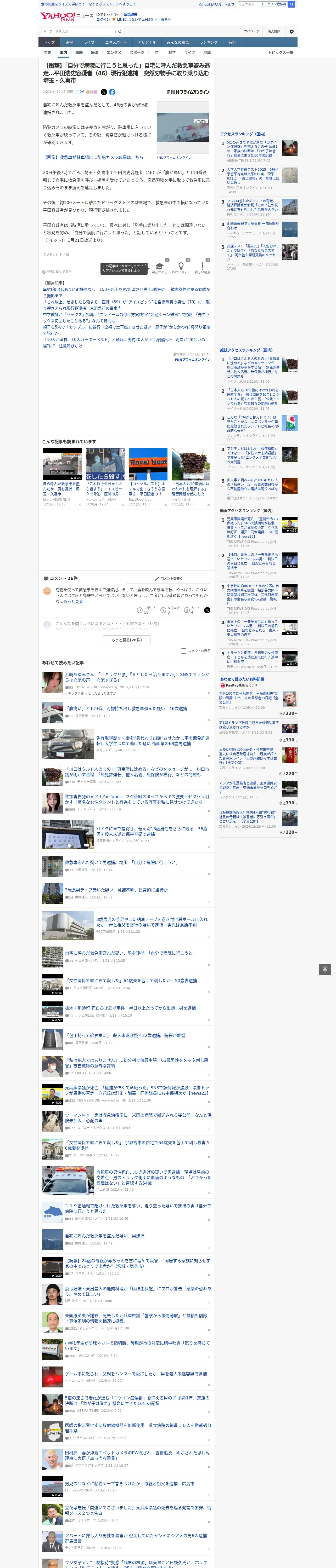This screenshot has height=1568, width=336.
Task: Click the みんなの意見 navigation tab
Action: [x=177, y=42]
